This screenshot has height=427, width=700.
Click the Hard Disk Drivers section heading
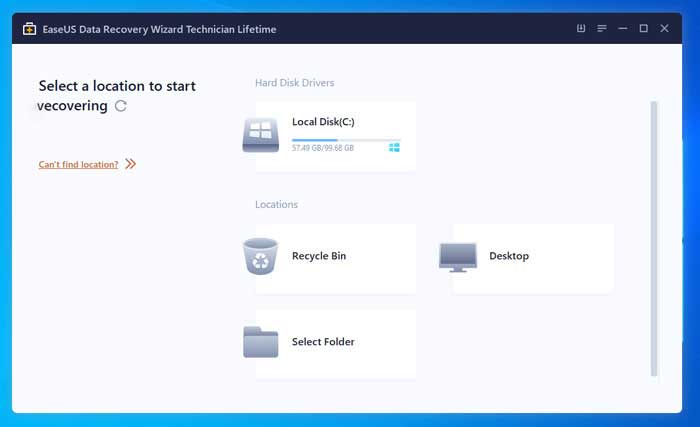pos(295,83)
